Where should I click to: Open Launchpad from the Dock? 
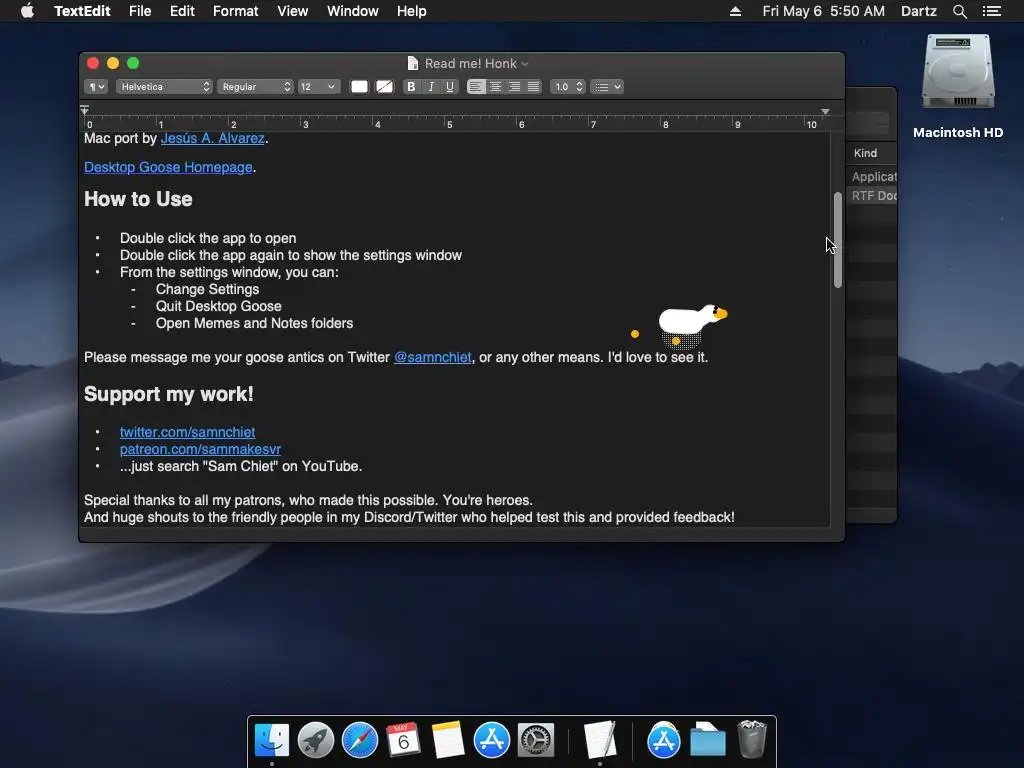(316, 741)
